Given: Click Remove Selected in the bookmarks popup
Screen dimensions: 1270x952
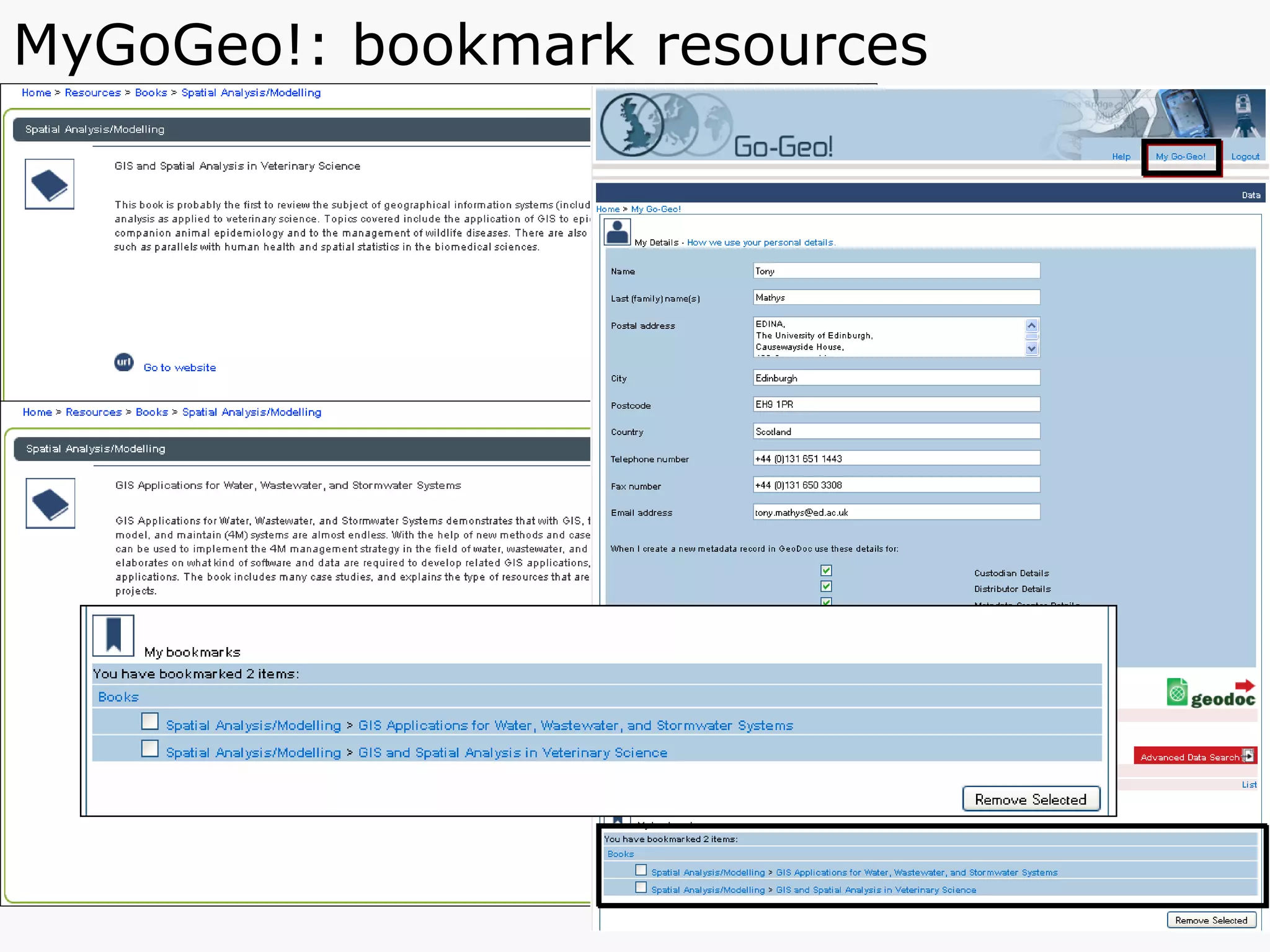Looking at the screenshot, I should [1031, 800].
